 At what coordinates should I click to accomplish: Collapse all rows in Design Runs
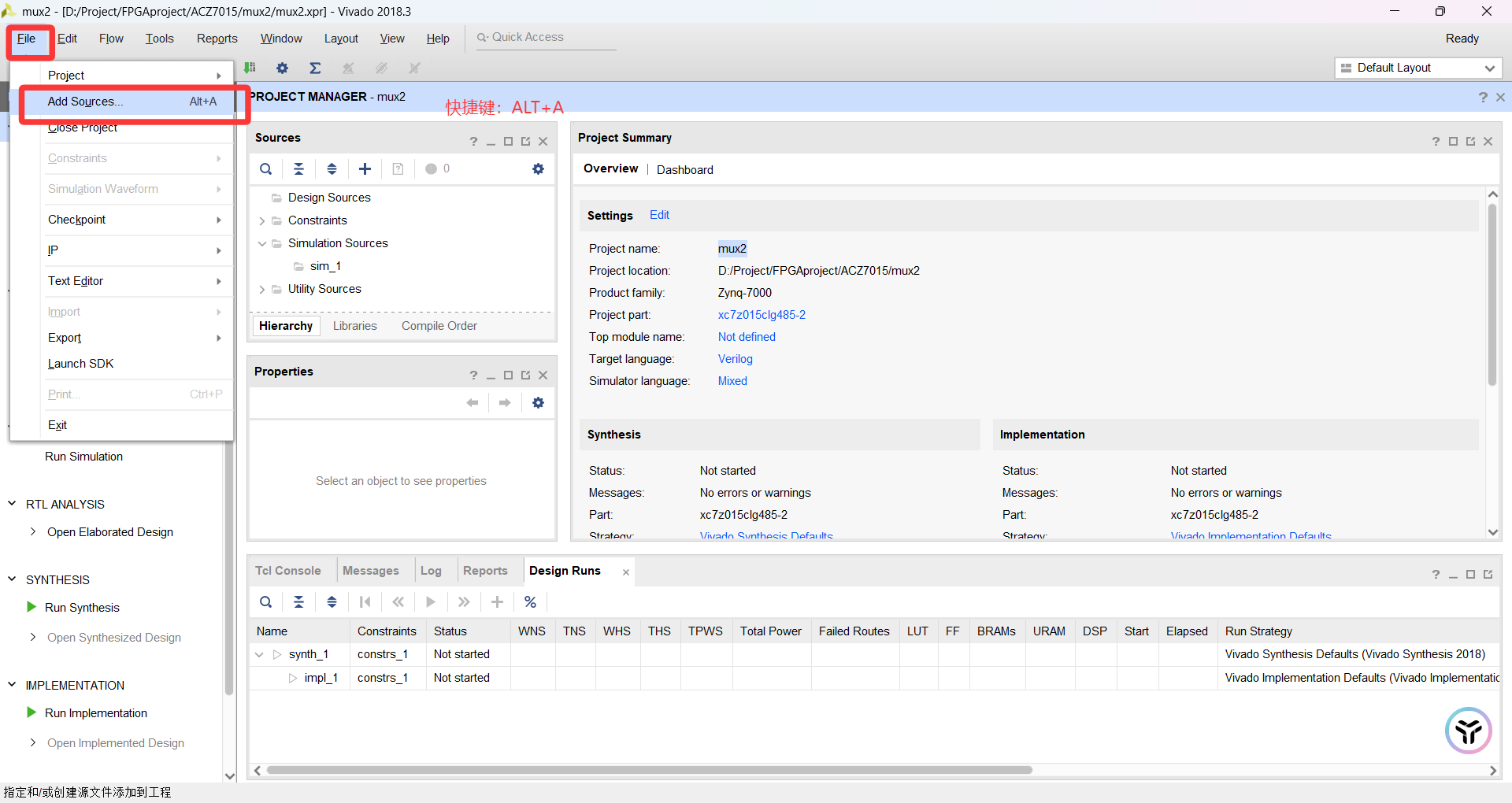299,602
